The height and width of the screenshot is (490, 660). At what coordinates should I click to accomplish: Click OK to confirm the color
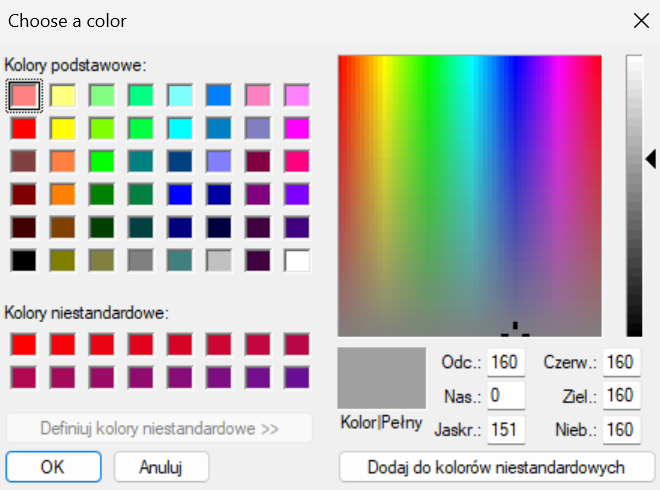click(x=53, y=467)
